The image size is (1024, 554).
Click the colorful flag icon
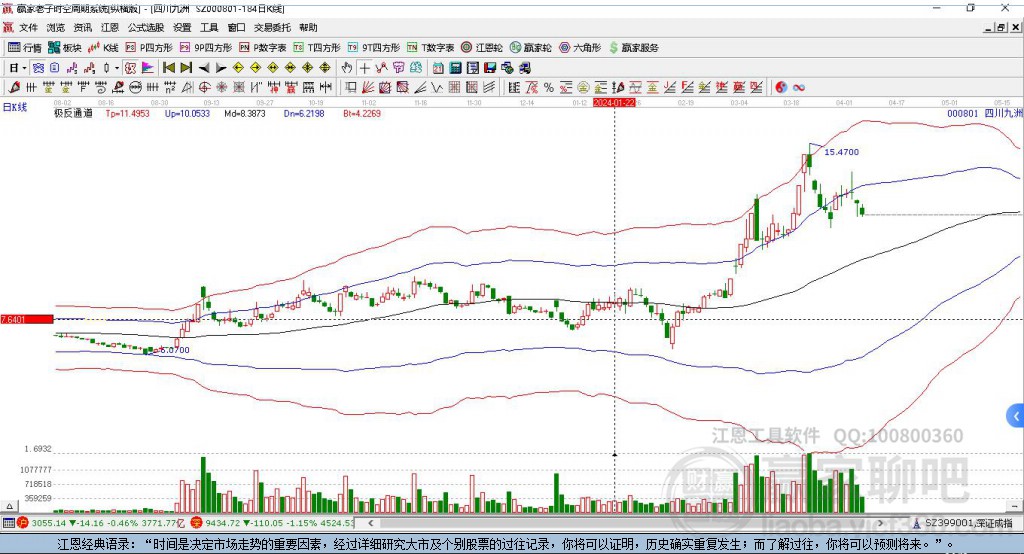(148, 68)
